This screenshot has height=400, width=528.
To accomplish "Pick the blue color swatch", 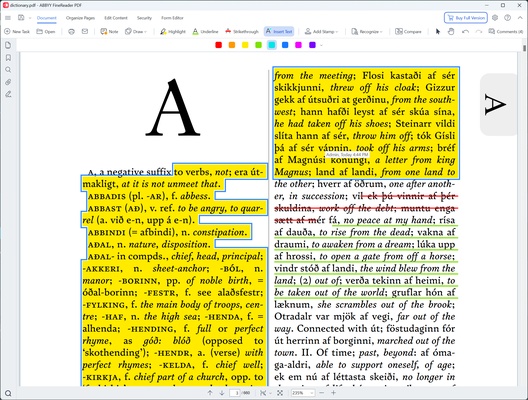I will coord(285,45).
